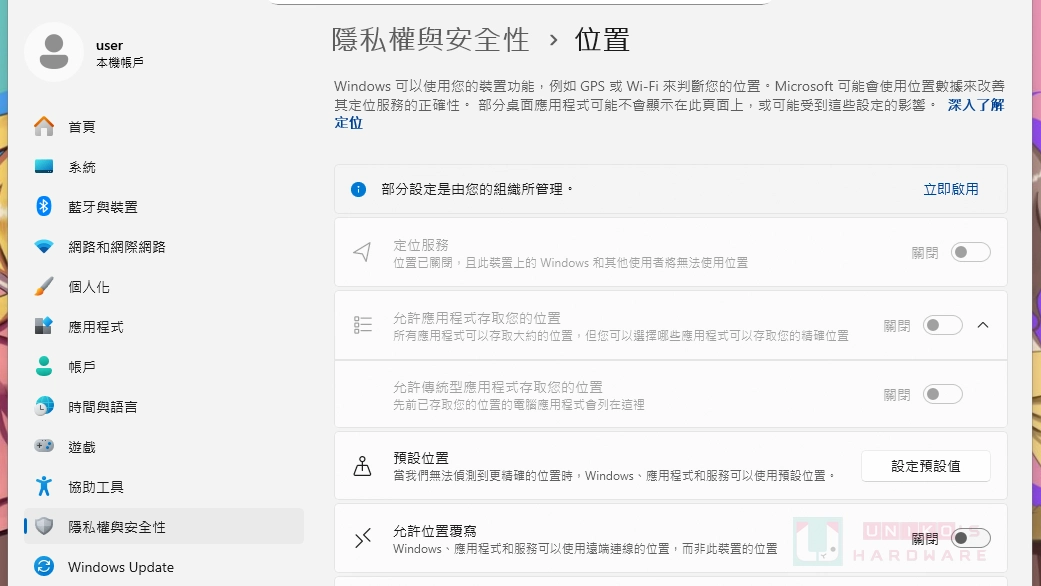The width and height of the screenshot is (1041, 586).
Task: Click the 預設位置 pin person icon
Action: click(362, 466)
